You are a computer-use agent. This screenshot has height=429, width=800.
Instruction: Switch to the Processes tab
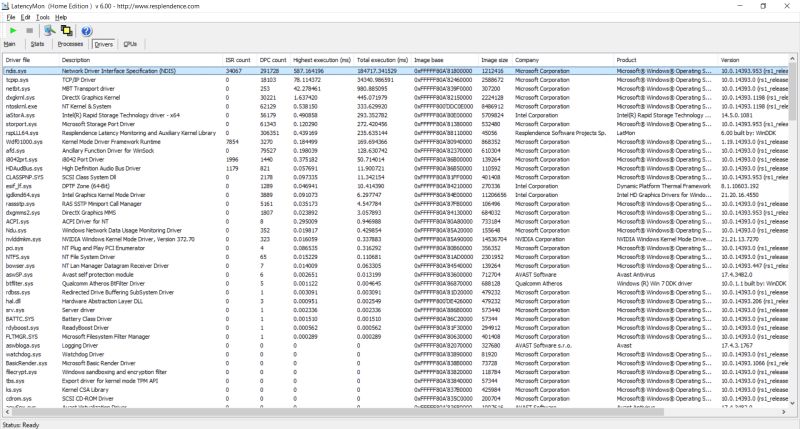[70, 44]
